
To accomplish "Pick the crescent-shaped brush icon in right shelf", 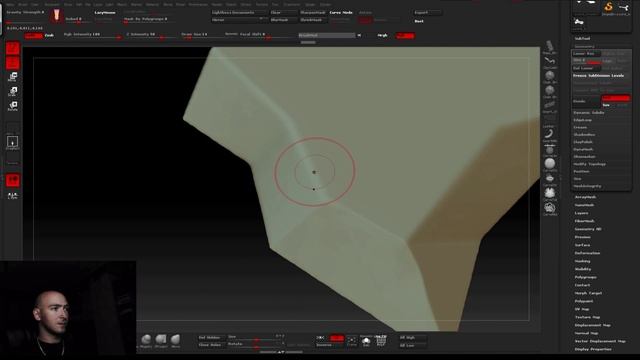I will point(550,134).
